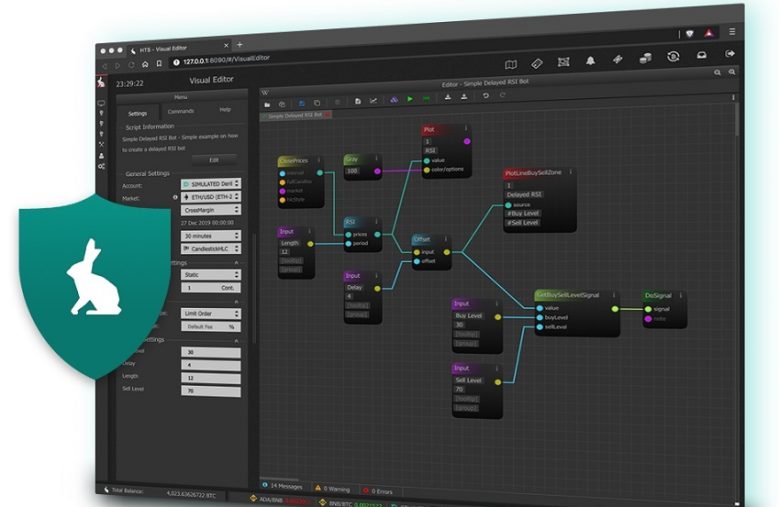Open the Limit Order dropdown
Viewport: 780px width, 507px height.
click(x=211, y=313)
